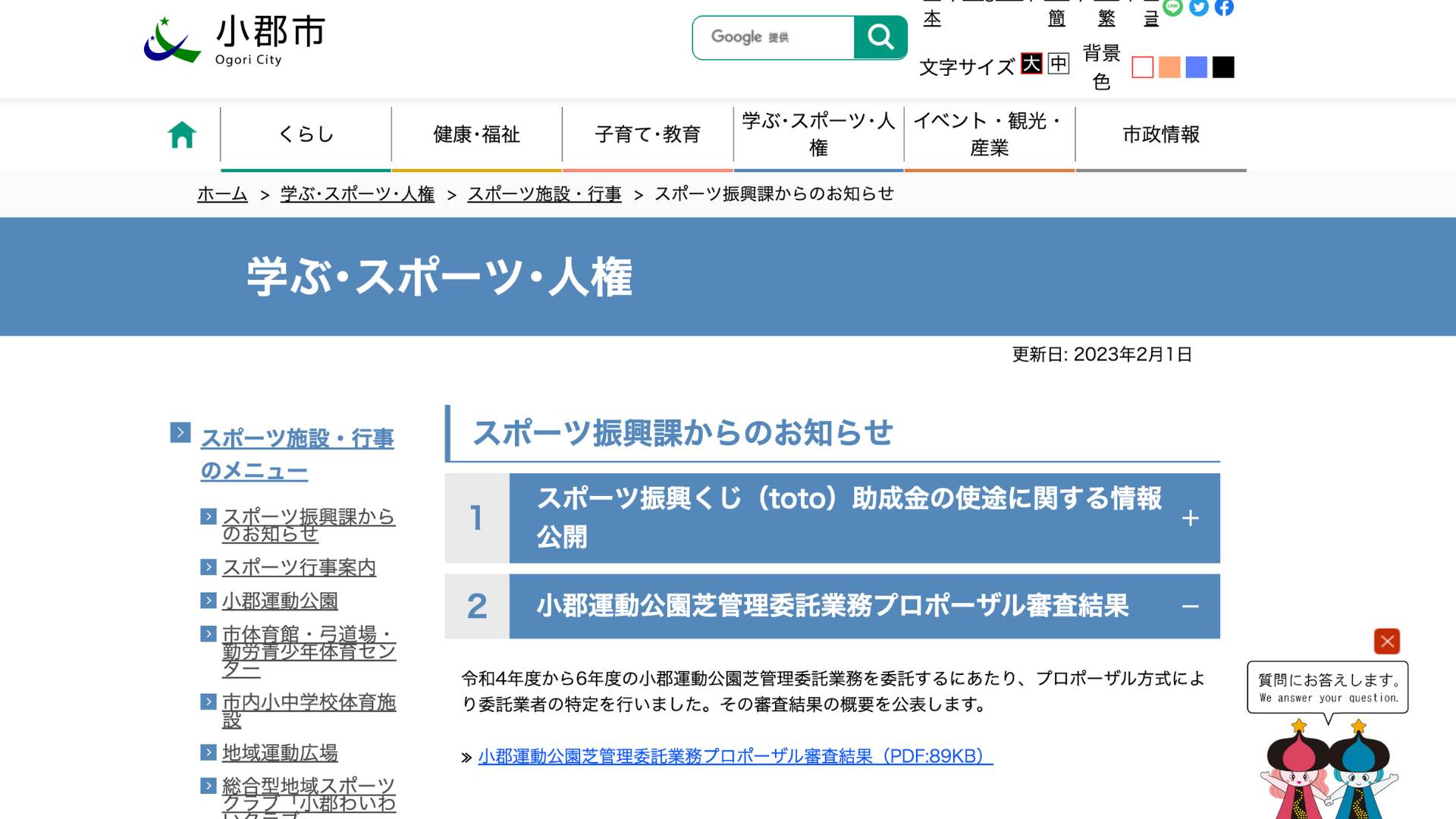Select black background color swatch
This screenshot has height=819, width=1456.
(x=1223, y=67)
